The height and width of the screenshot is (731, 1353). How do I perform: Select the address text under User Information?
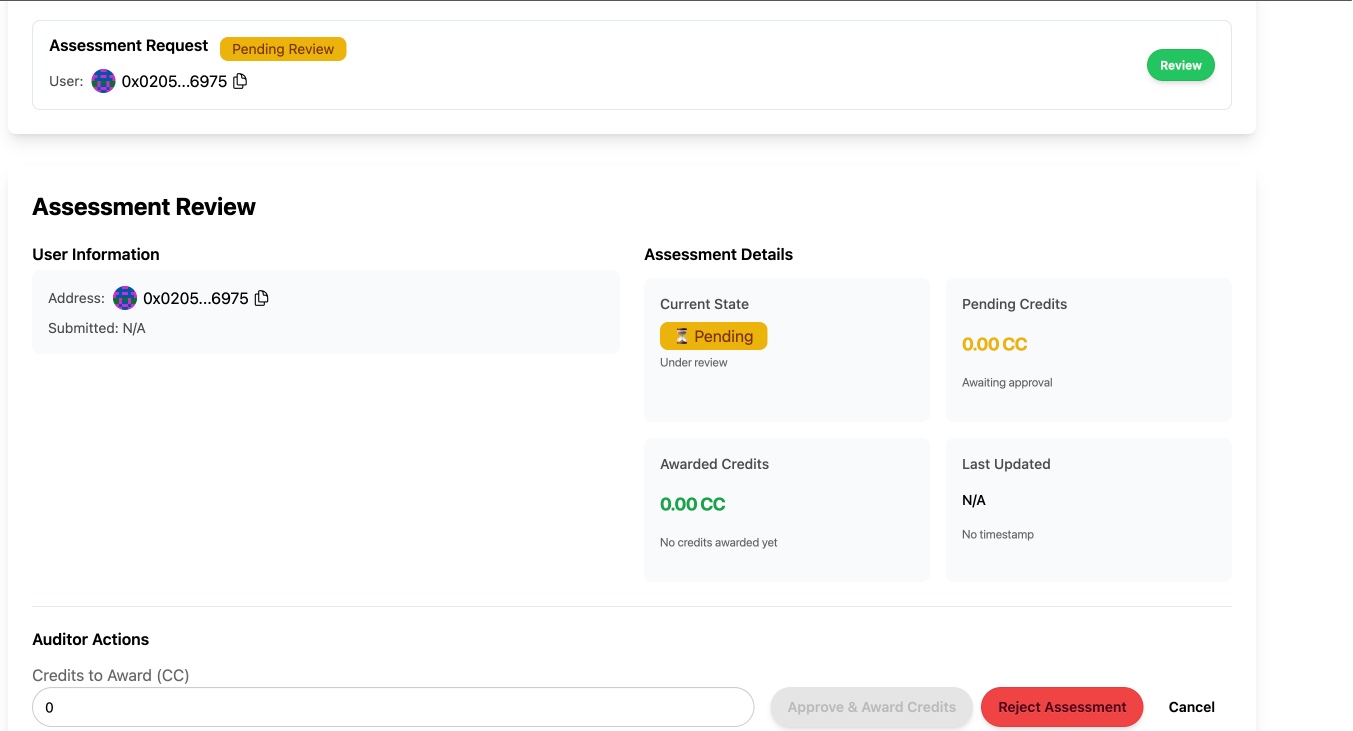[195, 298]
